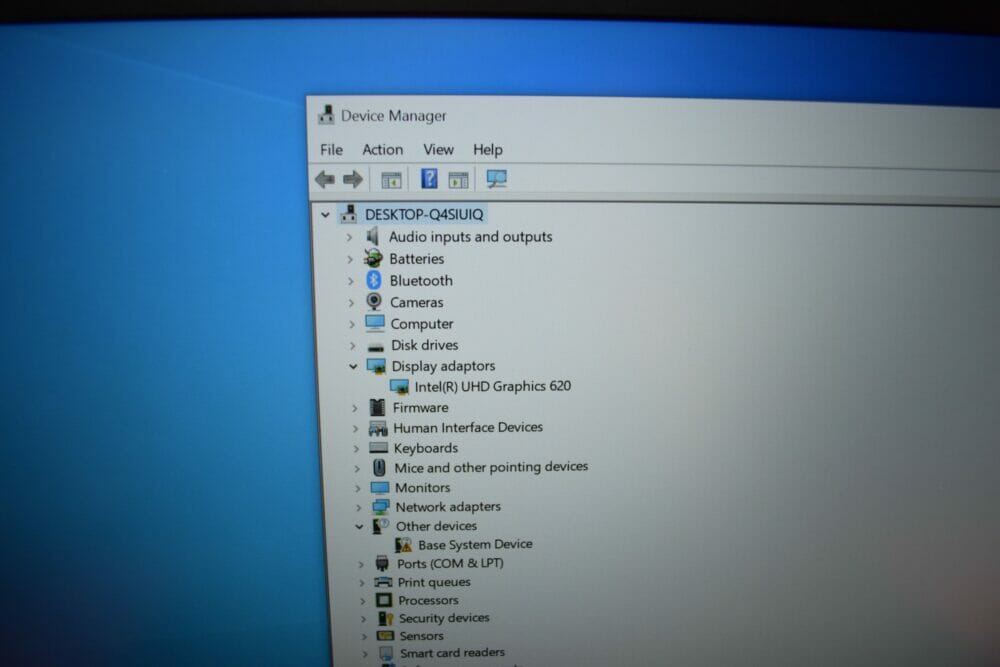Expand the Audio inputs and outputs category
Viewport: 1000px width, 667px height.
pos(349,237)
